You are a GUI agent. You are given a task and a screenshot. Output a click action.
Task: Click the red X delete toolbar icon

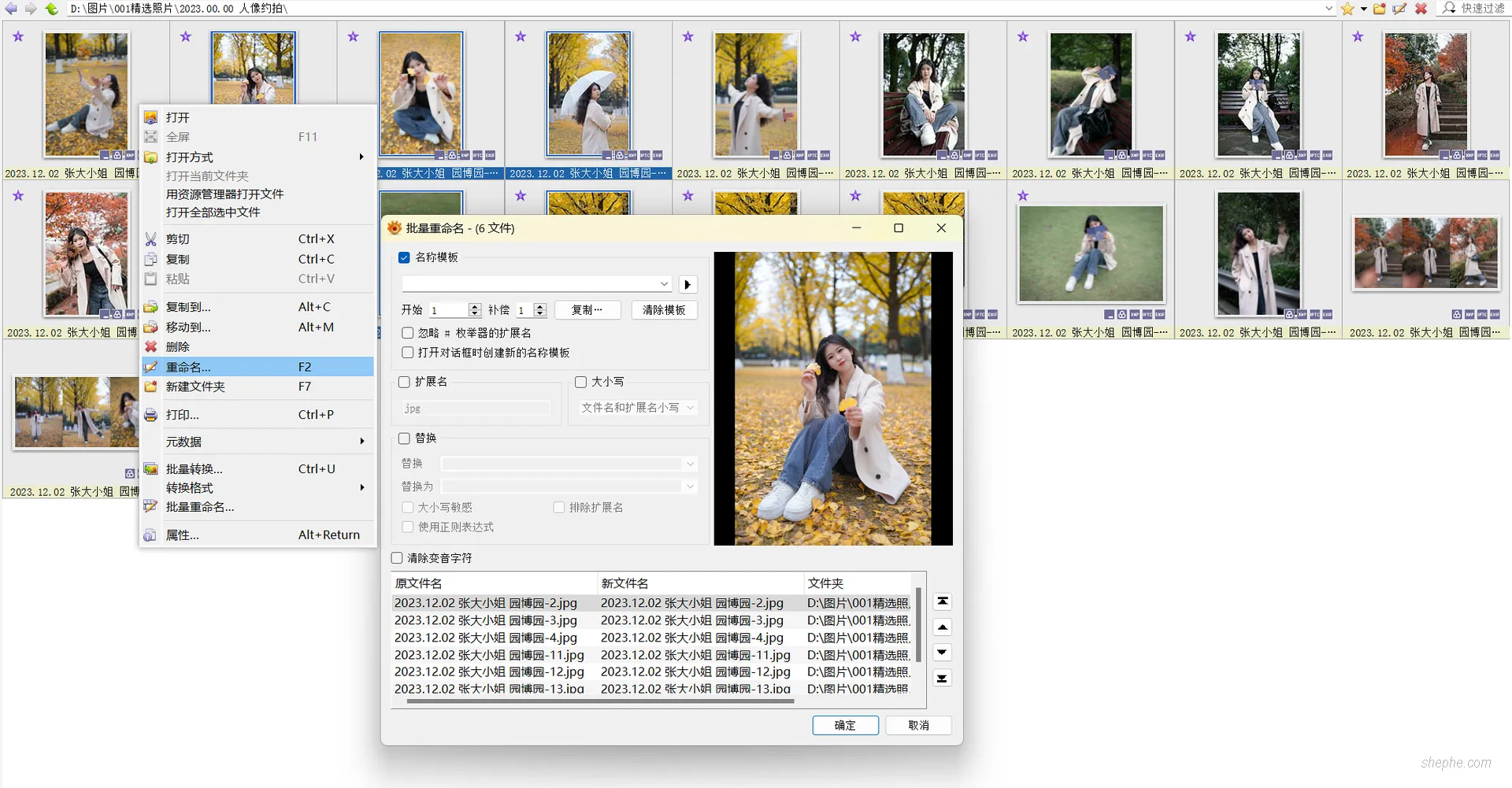point(1421,9)
